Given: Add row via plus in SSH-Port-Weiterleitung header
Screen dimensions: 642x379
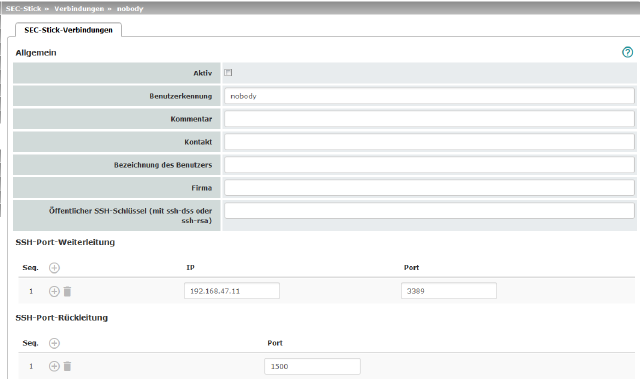Looking at the screenshot, I should pos(54,268).
